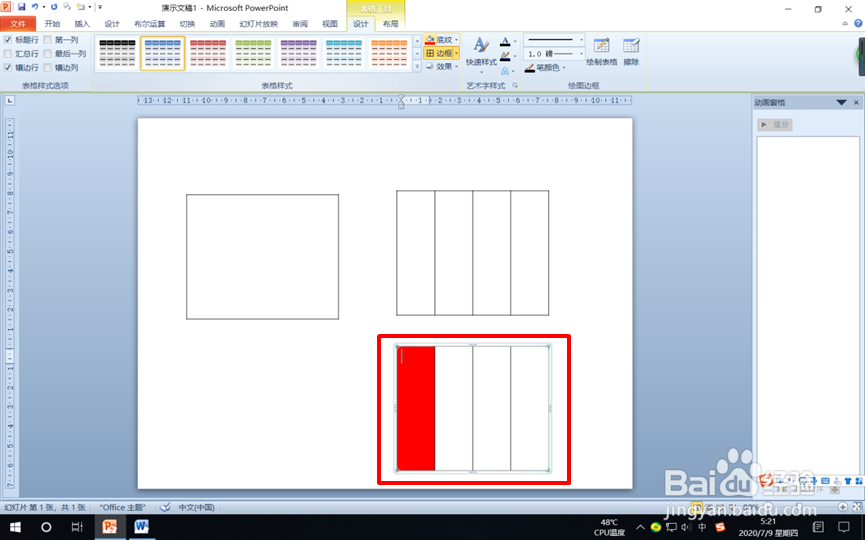The image size is (865, 540).
Task: Open the notification center icon
Action: point(843,527)
